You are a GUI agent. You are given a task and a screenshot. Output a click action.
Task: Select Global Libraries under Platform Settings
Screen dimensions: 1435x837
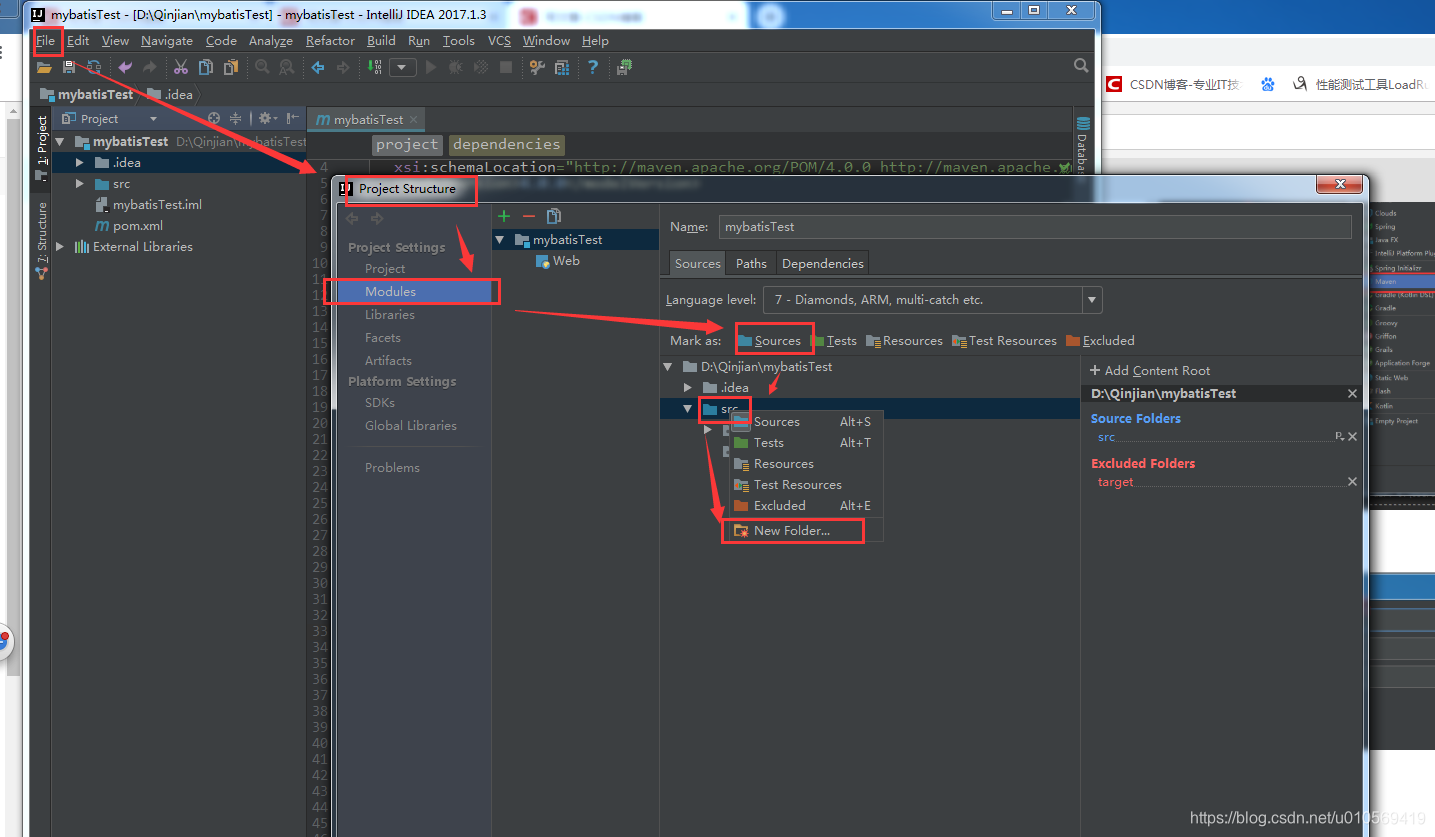point(411,425)
